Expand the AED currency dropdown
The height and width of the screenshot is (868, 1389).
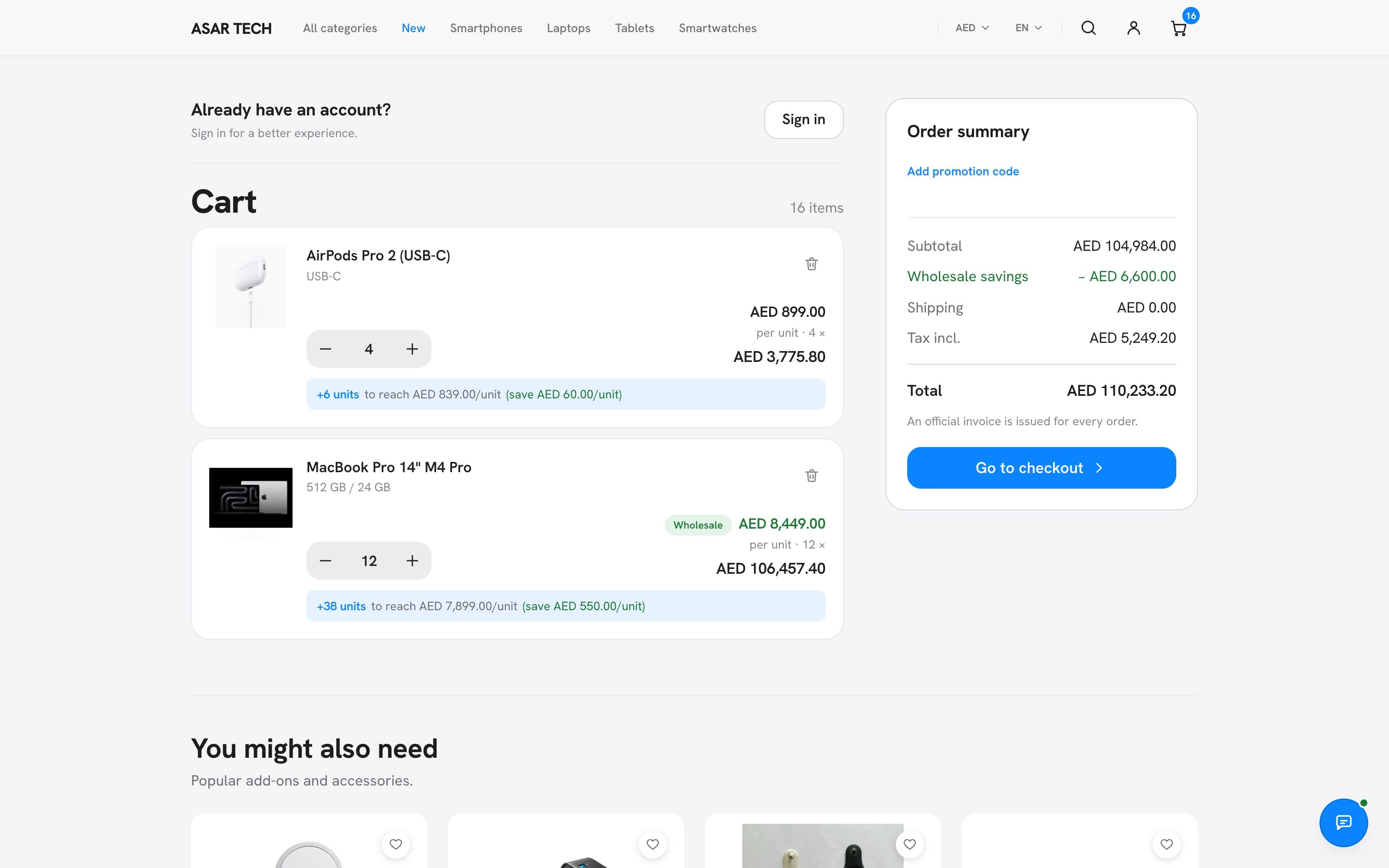(x=972, y=28)
